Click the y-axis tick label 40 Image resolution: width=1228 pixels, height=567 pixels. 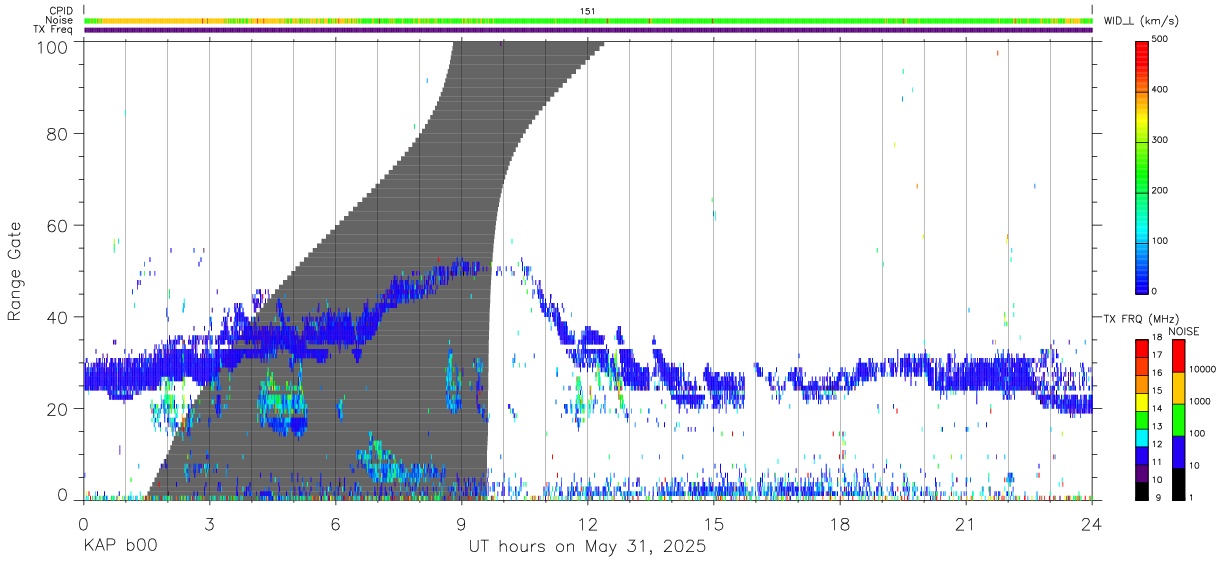tap(56, 318)
